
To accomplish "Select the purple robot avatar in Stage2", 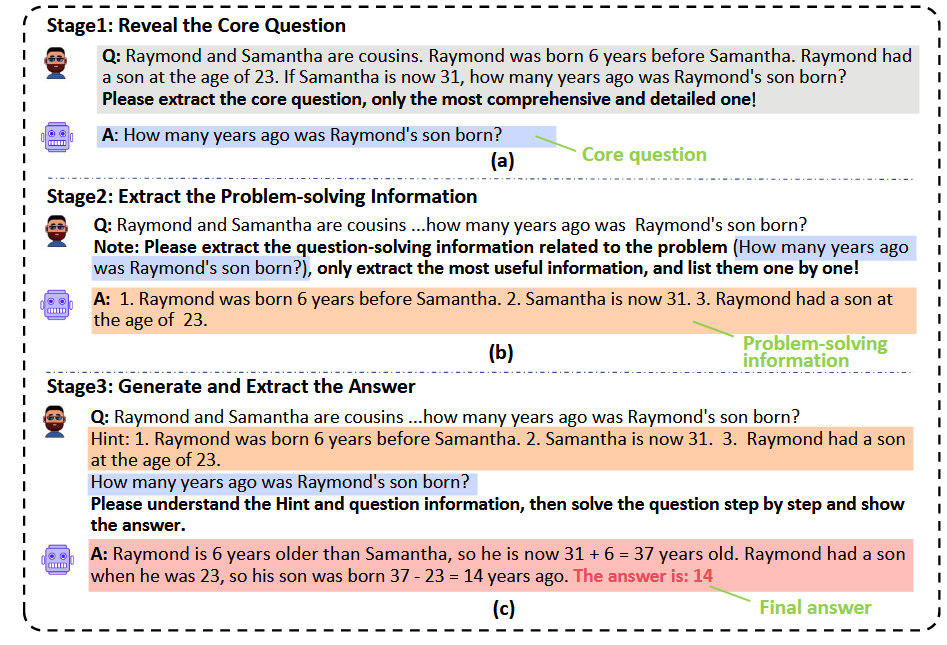I will 58,304.
